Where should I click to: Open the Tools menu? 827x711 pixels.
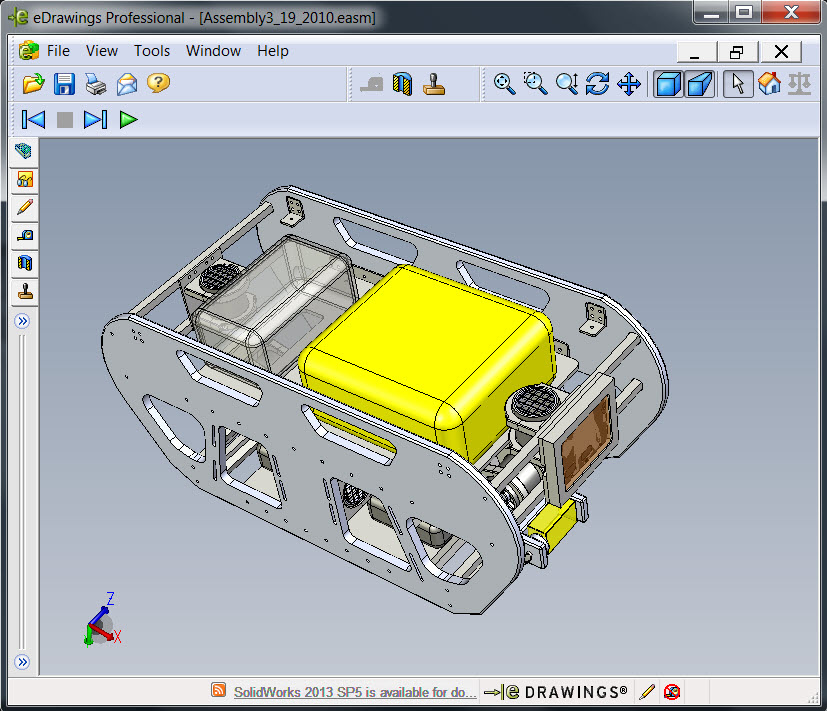[x=151, y=51]
